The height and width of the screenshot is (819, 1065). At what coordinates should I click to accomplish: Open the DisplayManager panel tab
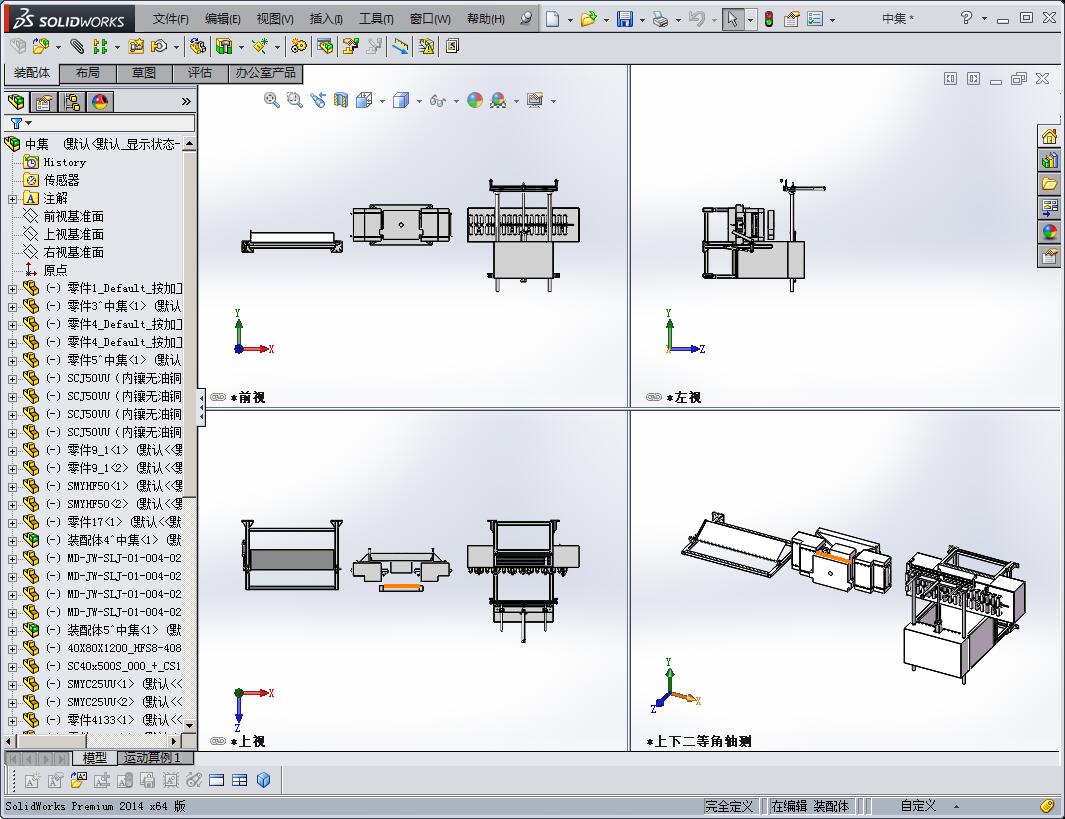pos(100,102)
